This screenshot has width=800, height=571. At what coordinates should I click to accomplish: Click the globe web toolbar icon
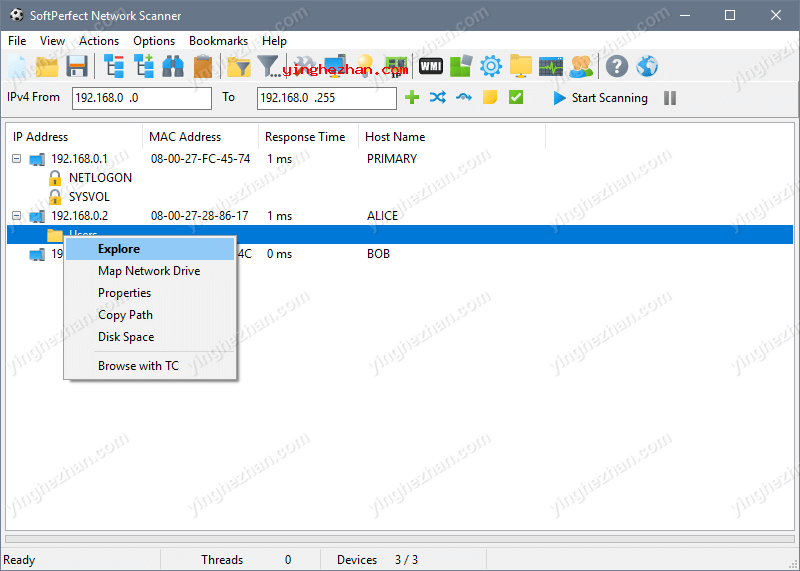(647, 66)
